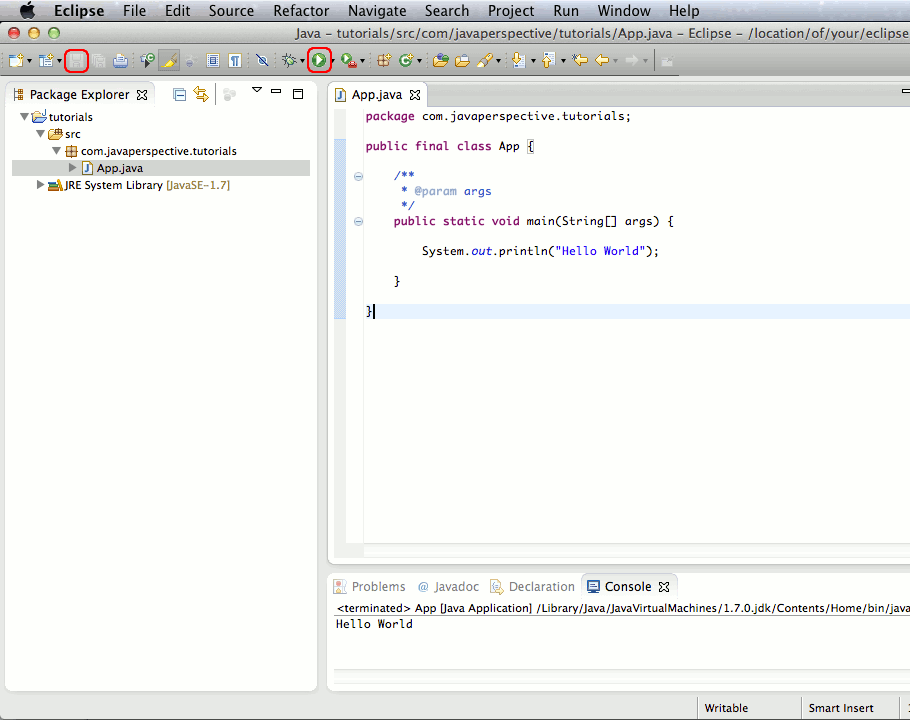Open the Search dropdown arrow

[499, 61]
